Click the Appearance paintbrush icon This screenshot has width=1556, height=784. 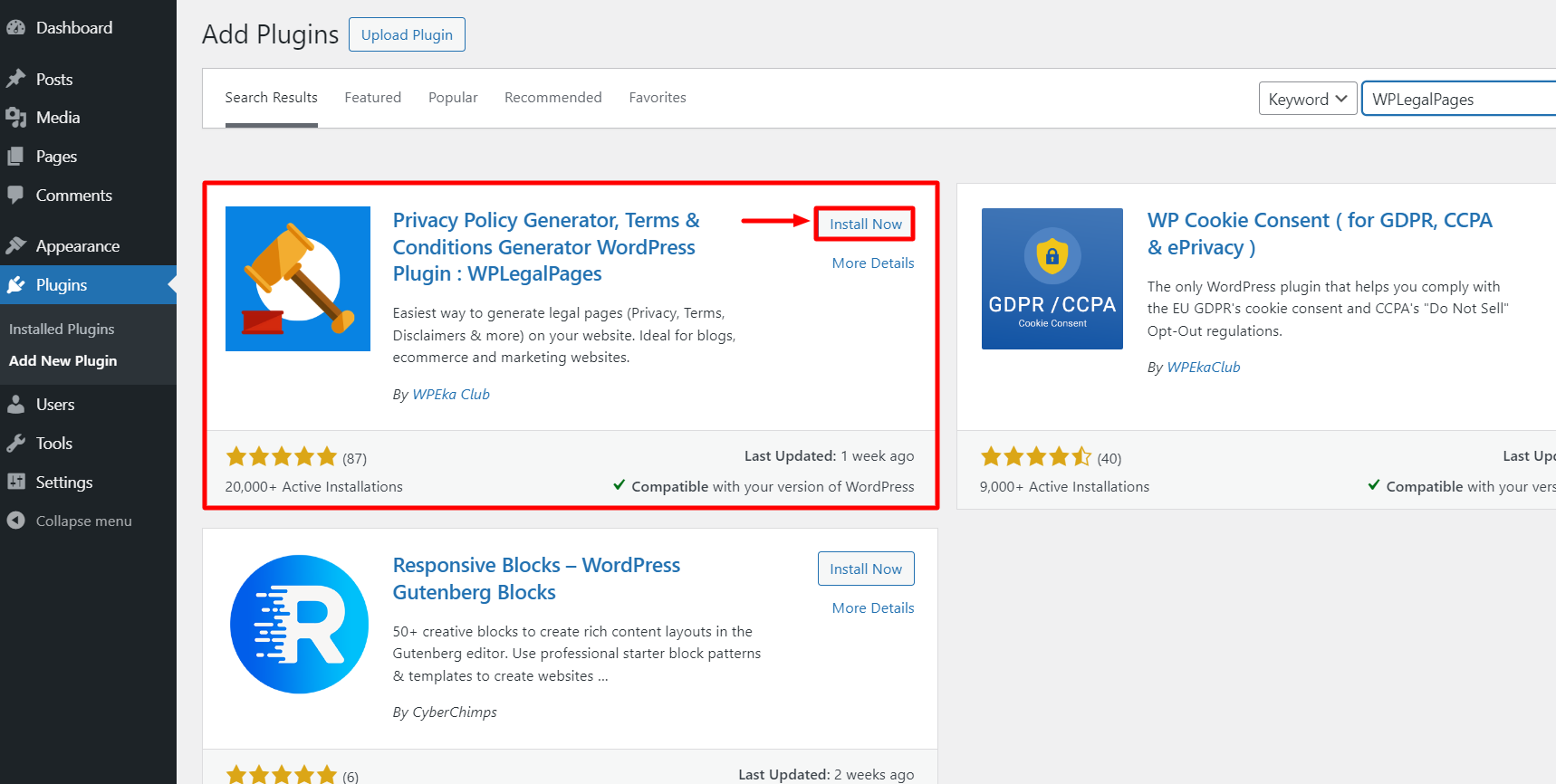pos(15,245)
